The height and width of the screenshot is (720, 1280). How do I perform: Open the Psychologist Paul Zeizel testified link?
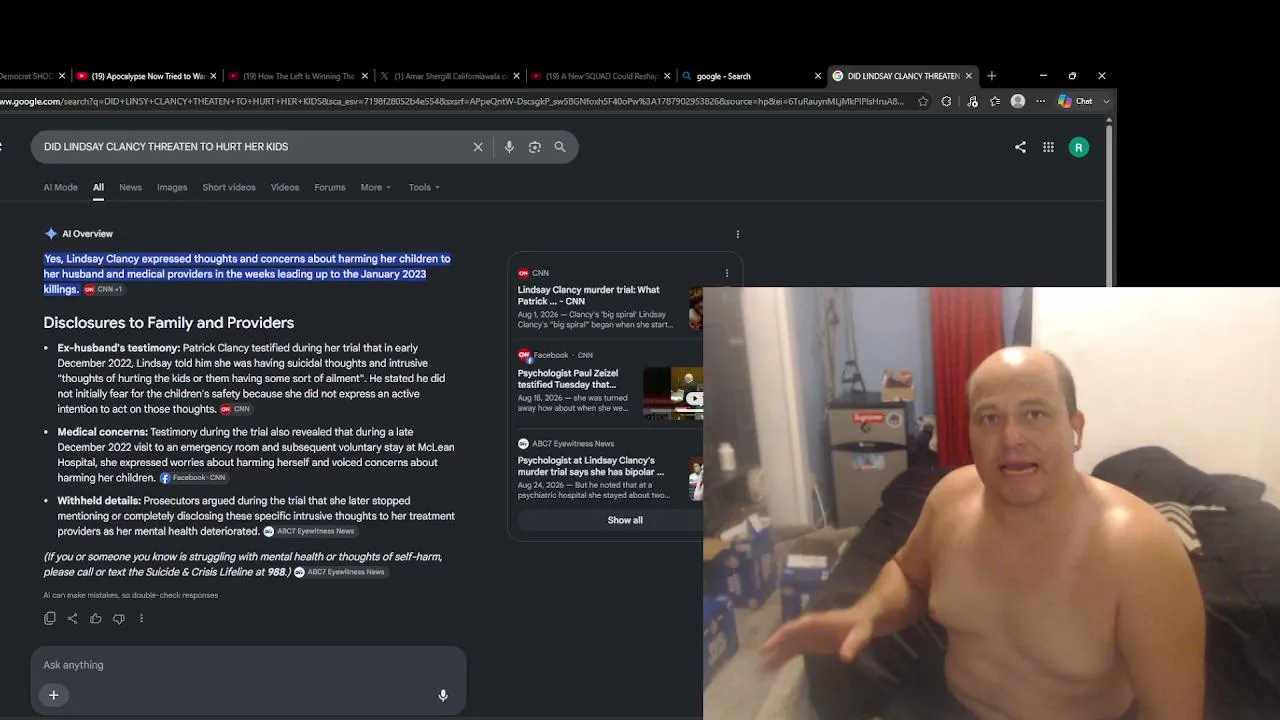pos(567,378)
